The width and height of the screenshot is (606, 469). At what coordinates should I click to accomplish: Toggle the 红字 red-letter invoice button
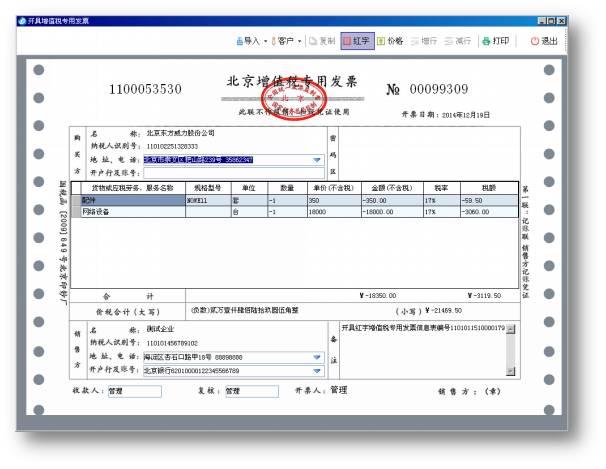tap(357, 41)
